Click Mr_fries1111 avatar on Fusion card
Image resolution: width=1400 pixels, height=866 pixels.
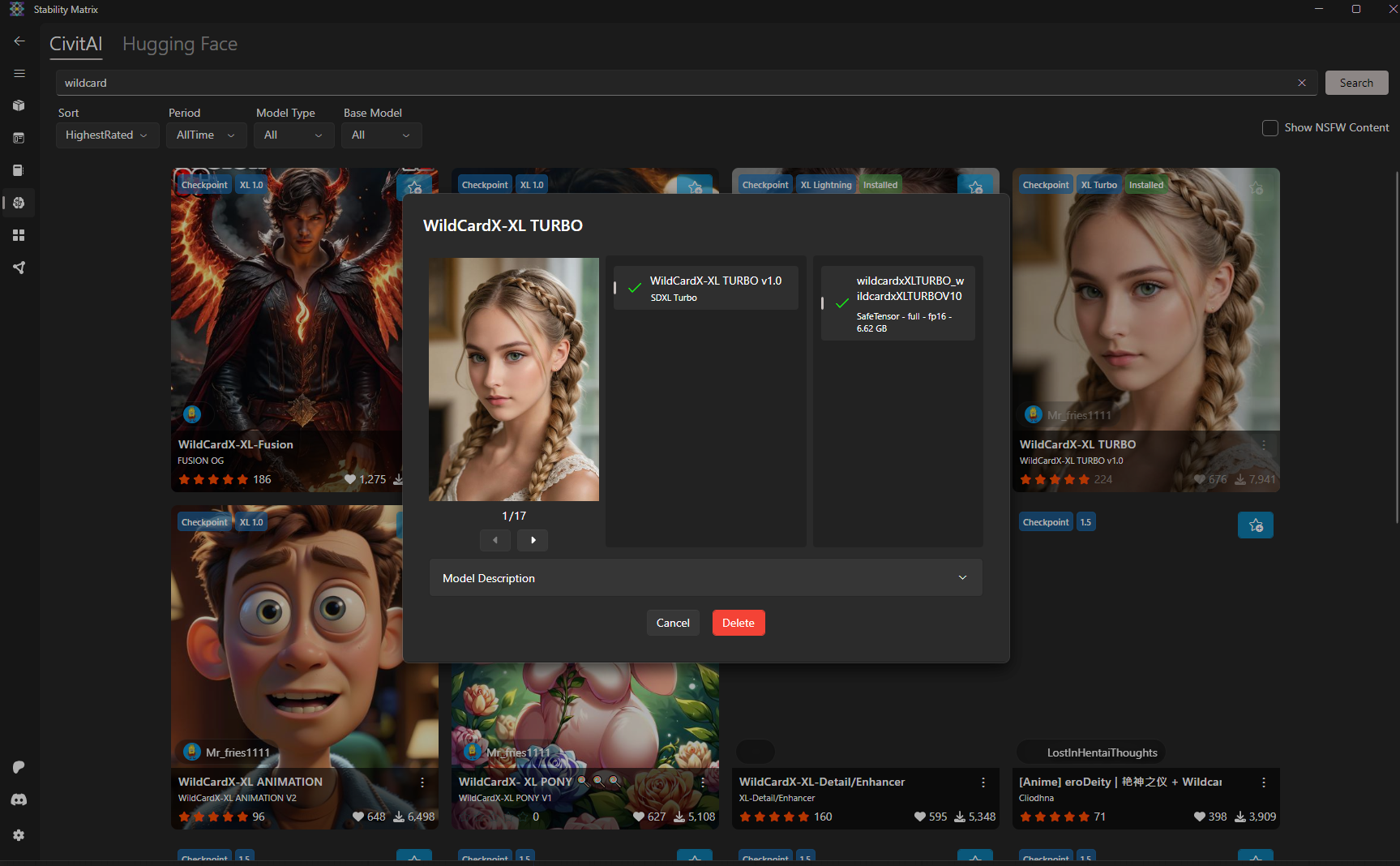click(192, 414)
